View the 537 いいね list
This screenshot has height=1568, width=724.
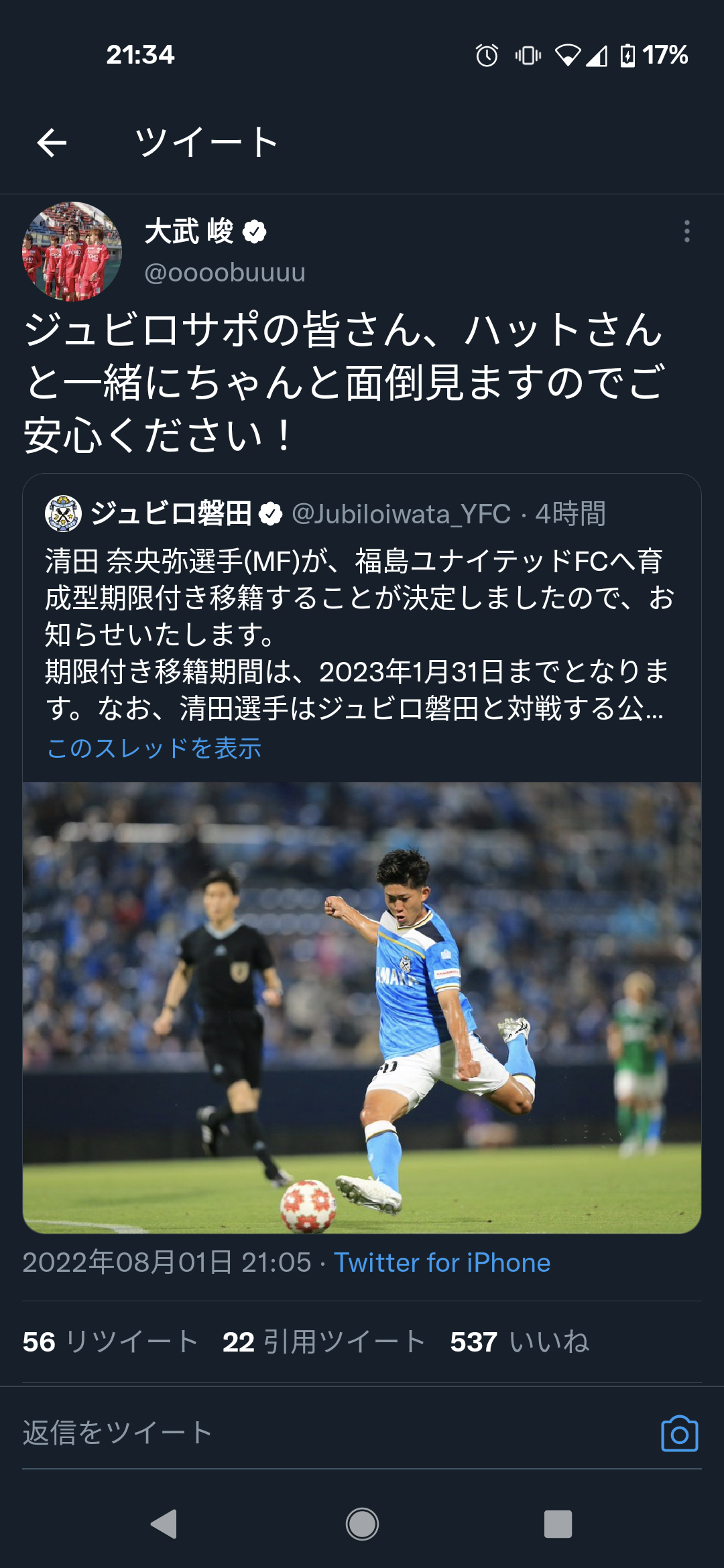[520, 1342]
